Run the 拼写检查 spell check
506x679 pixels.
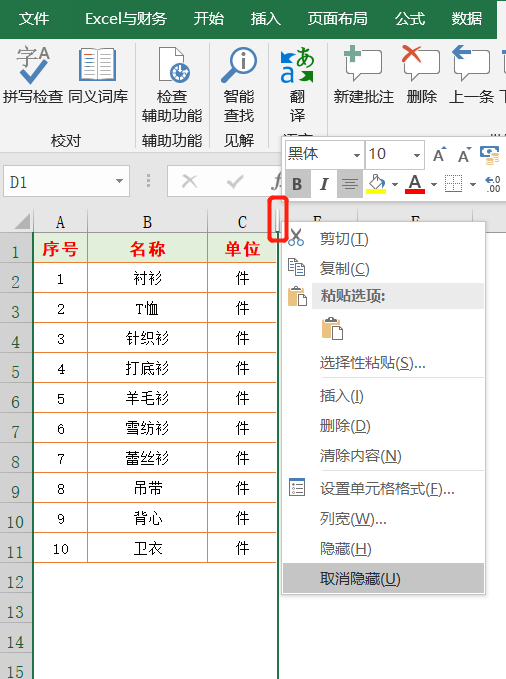coord(33,75)
